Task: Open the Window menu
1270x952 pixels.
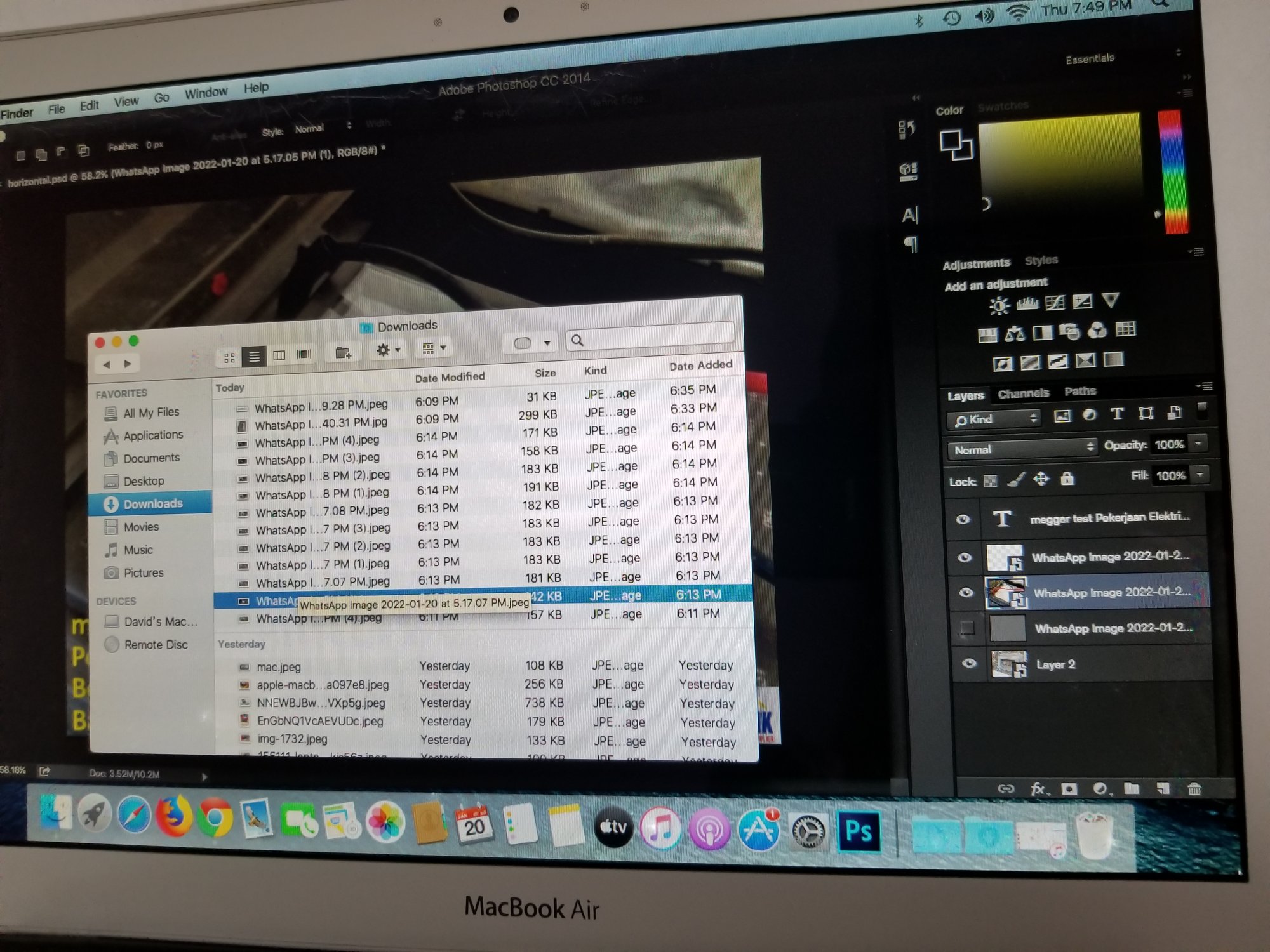Action: point(206,93)
